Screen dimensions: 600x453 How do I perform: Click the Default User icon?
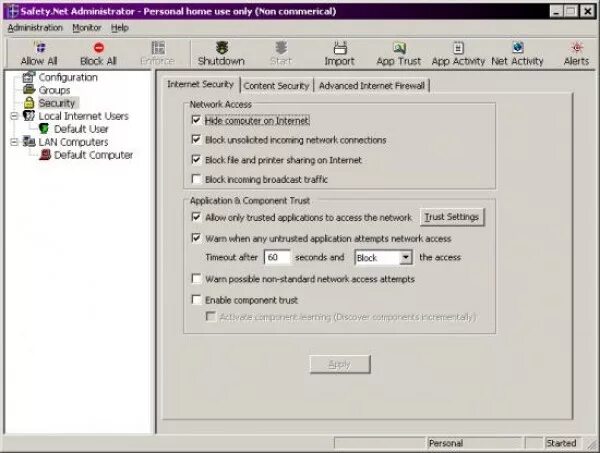[x=44, y=129]
